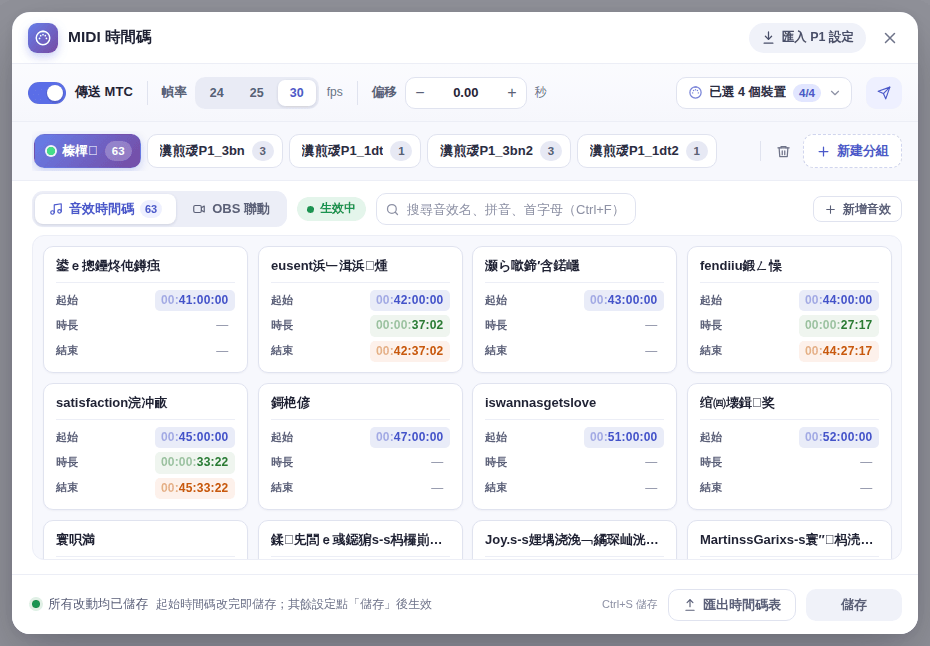Toggle the 傳送 MTC switch

[47, 93]
